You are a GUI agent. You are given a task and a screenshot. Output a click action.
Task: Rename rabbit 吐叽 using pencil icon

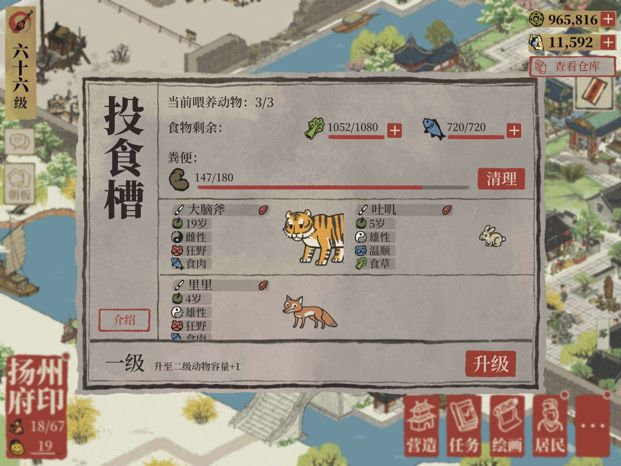362,209
